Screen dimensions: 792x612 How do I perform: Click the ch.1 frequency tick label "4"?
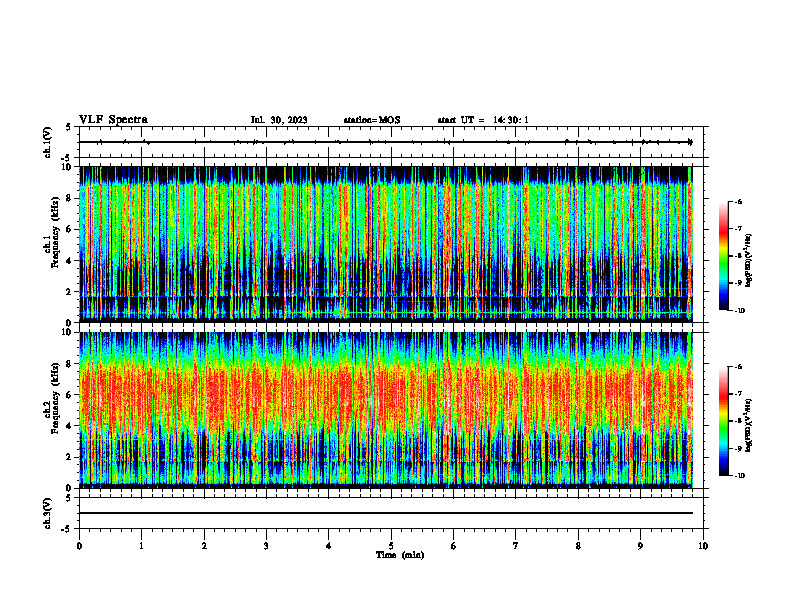pyautogui.click(x=70, y=261)
